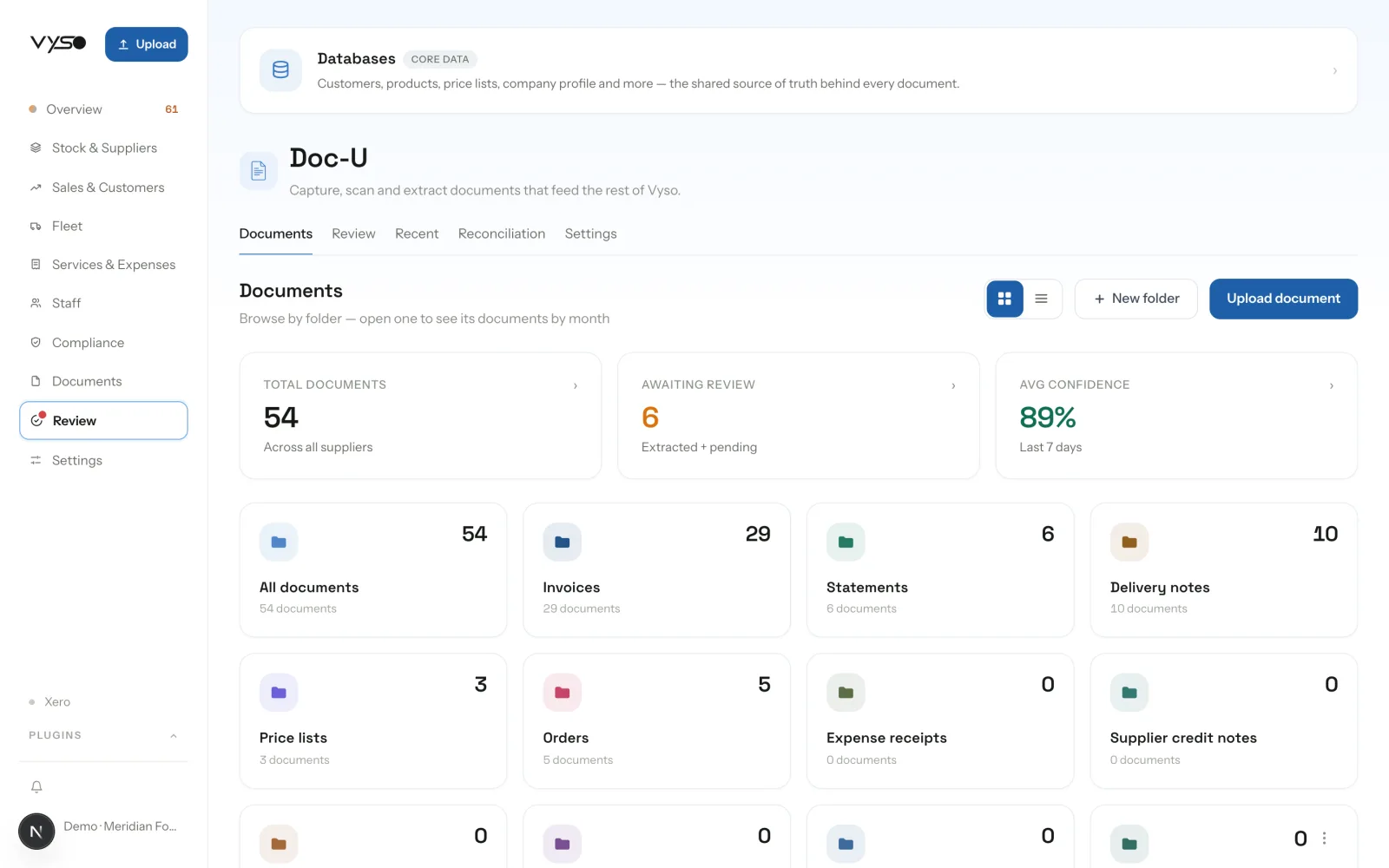
Task: Click the Upload button in the sidebar
Action: [147, 44]
